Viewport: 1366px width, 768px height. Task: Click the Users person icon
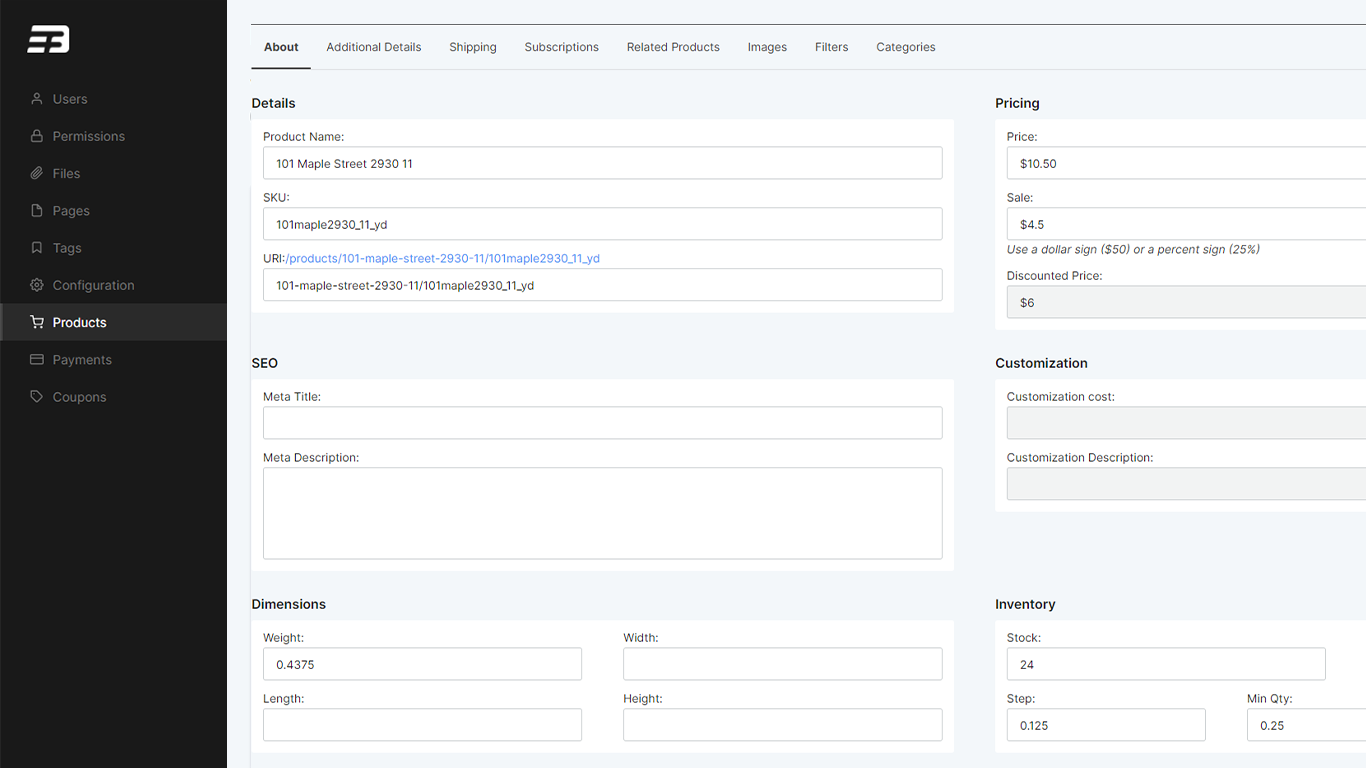pos(37,99)
